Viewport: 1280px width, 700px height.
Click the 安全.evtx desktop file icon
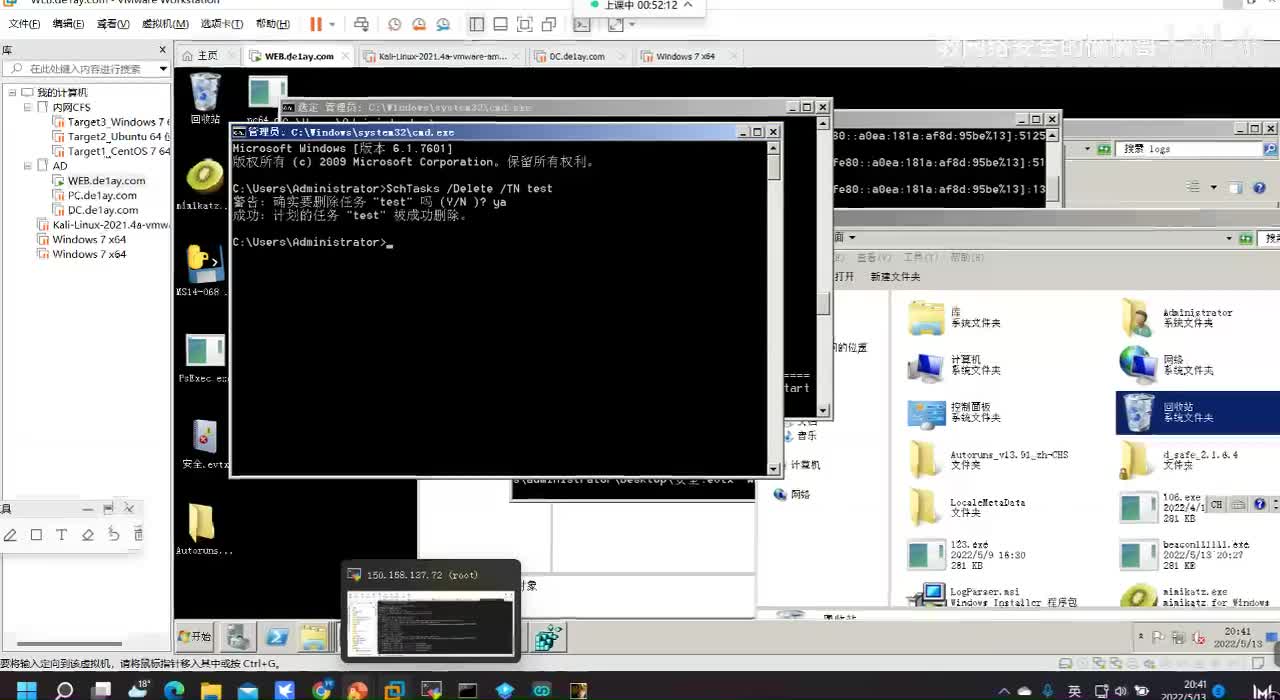coord(205,444)
